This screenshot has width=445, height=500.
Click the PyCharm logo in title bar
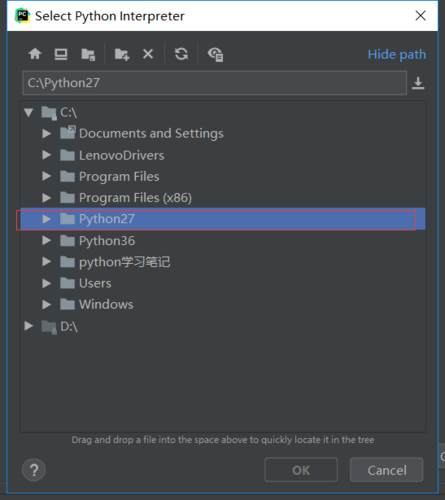click(x=23, y=16)
